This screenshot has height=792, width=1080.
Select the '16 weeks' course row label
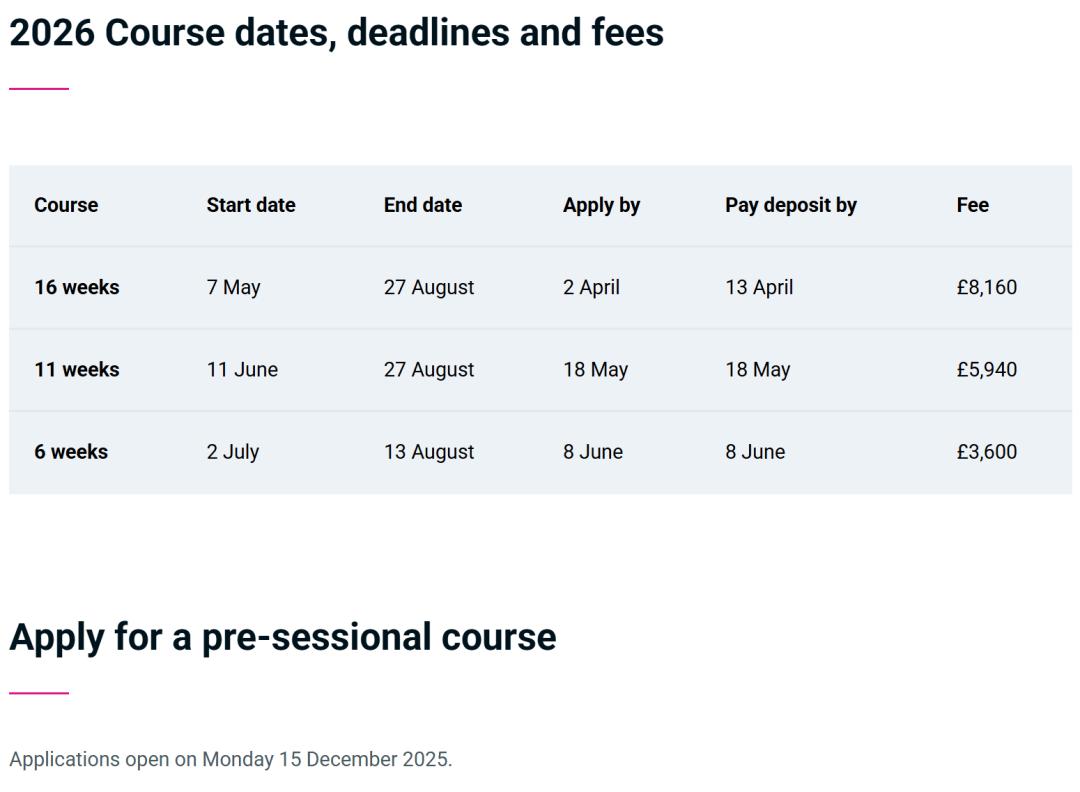point(76,287)
